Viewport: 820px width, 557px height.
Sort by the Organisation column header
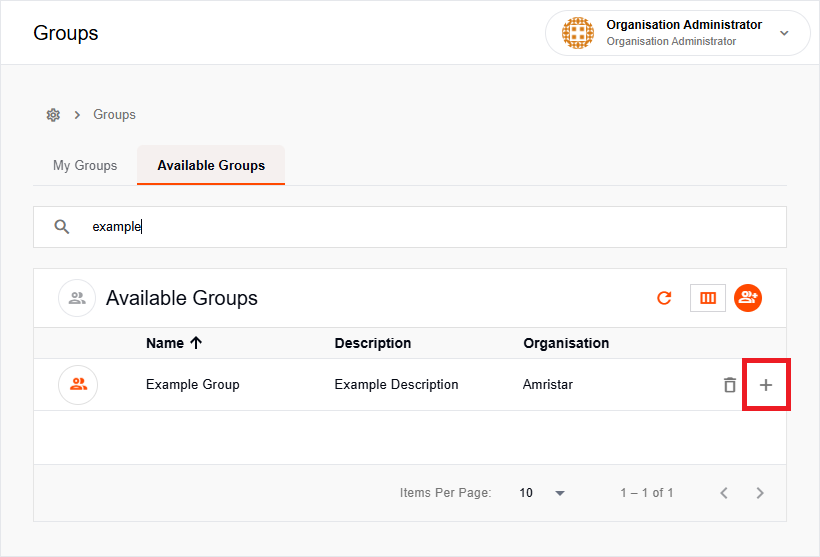(x=566, y=343)
